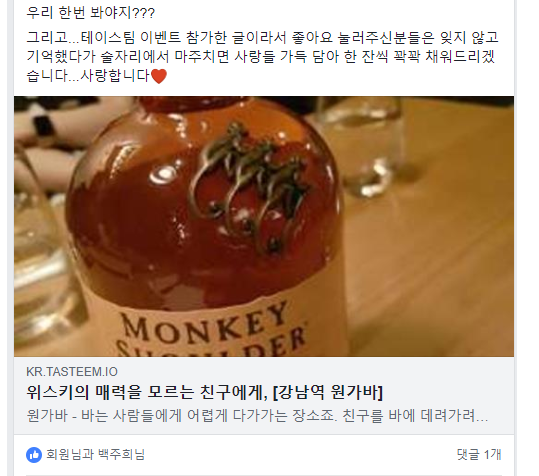Click the wristwatch in the photo corner
The width and height of the screenshot is (539, 476).
coord(43,126)
